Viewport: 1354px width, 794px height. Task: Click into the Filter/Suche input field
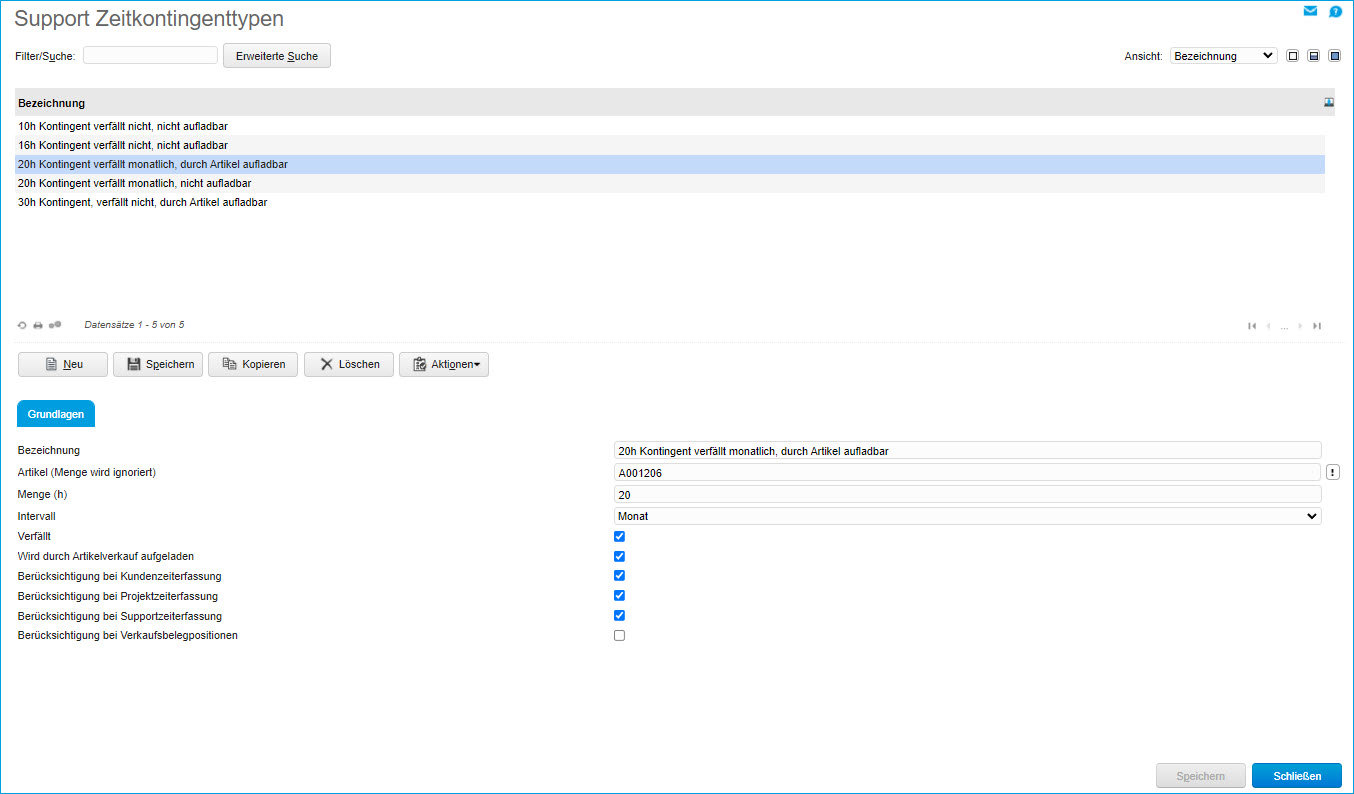(150, 56)
